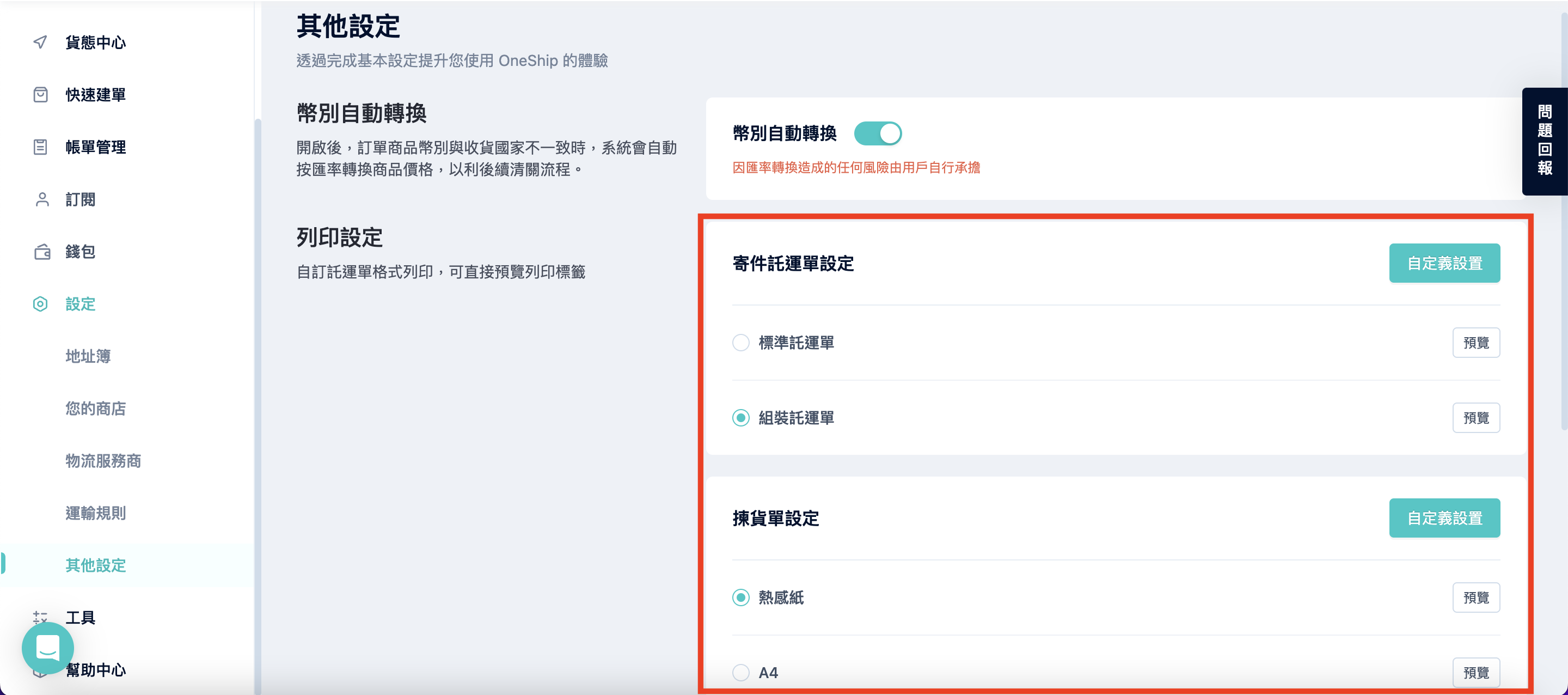The height and width of the screenshot is (695, 1568).
Task: Click the 列印設定 section heading
Action: coord(340,237)
